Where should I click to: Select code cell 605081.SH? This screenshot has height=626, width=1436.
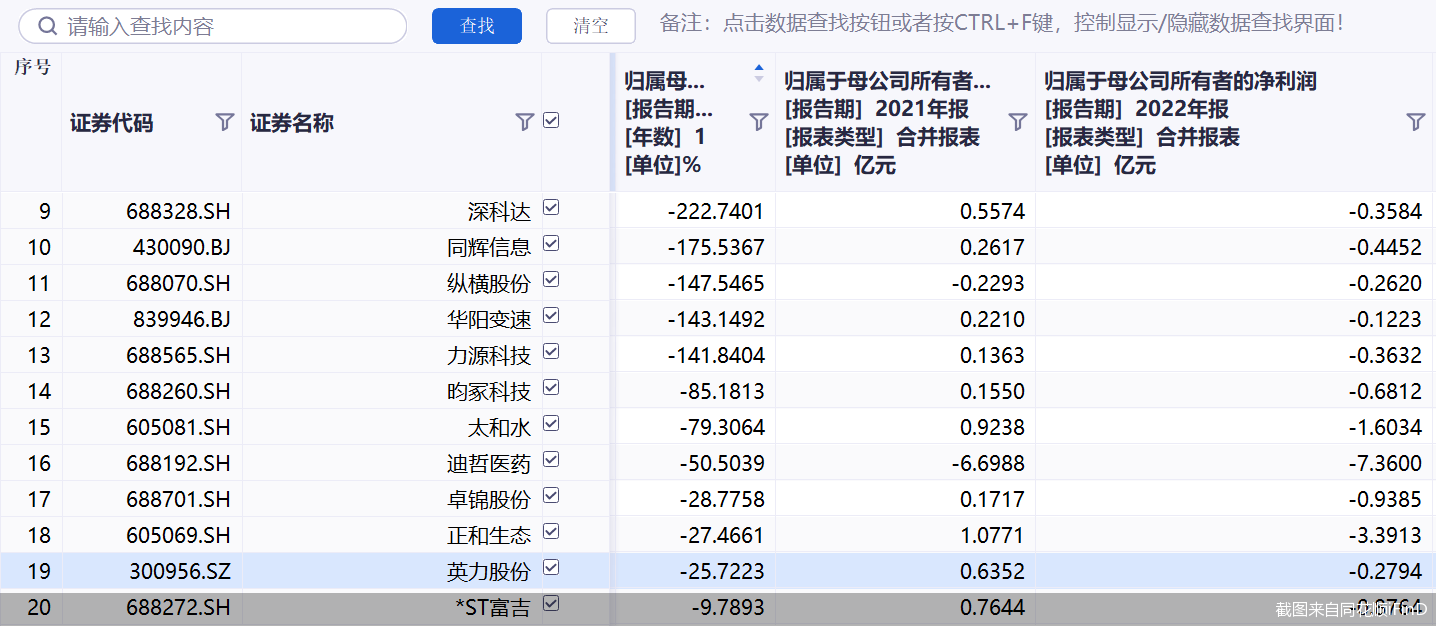[178, 427]
